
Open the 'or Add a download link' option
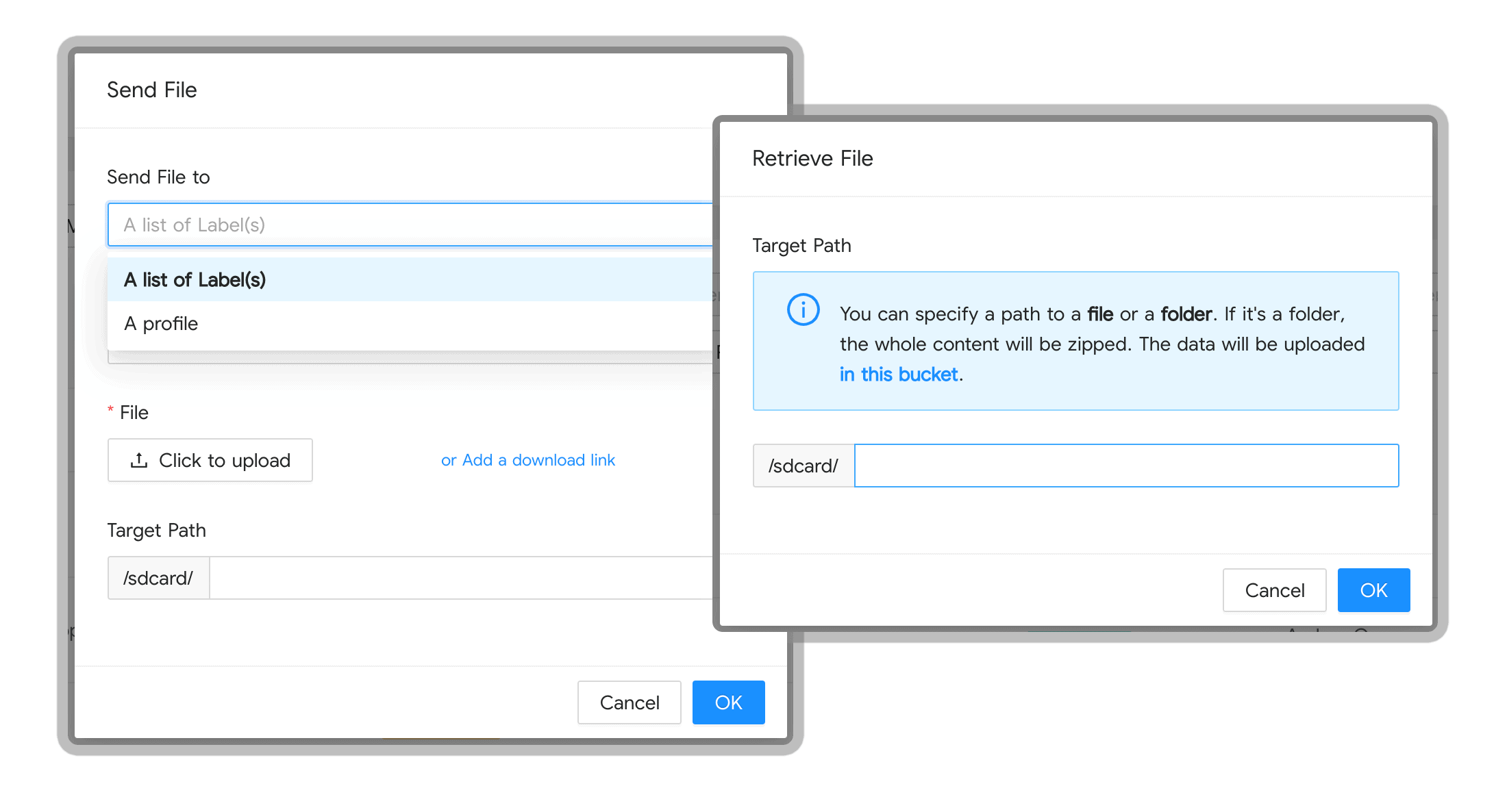tap(527, 459)
